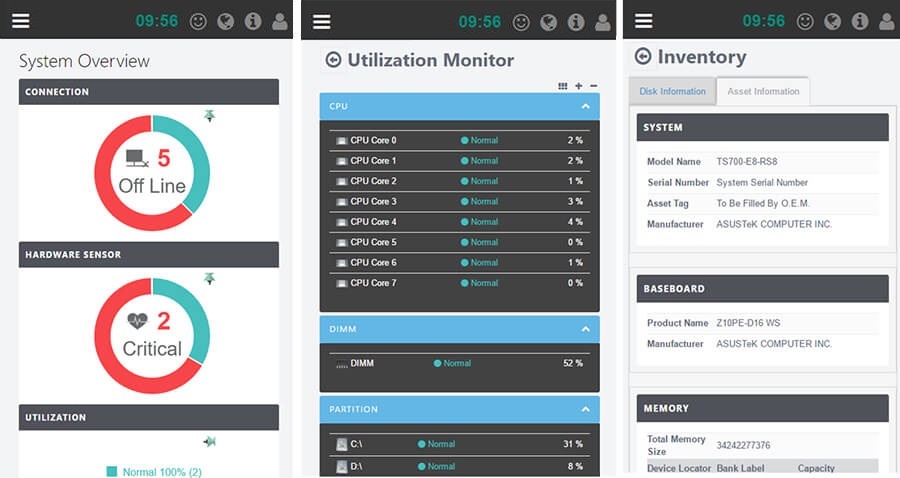This screenshot has width=900, height=478.
Task: Click model name TS700-E8-RS8
Action: [x=746, y=162]
